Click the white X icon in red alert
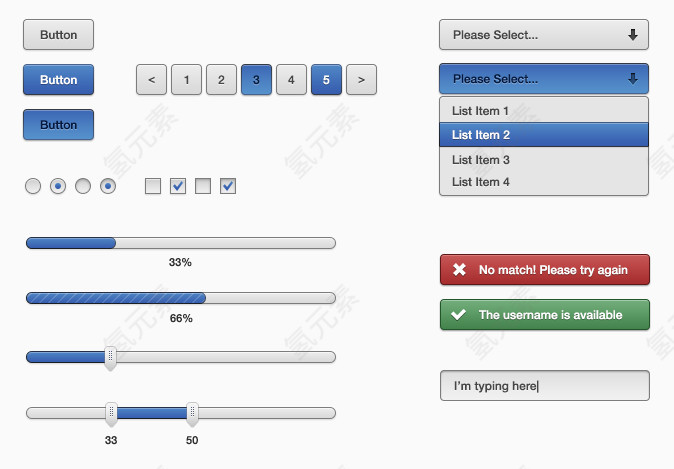 tap(459, 270)
